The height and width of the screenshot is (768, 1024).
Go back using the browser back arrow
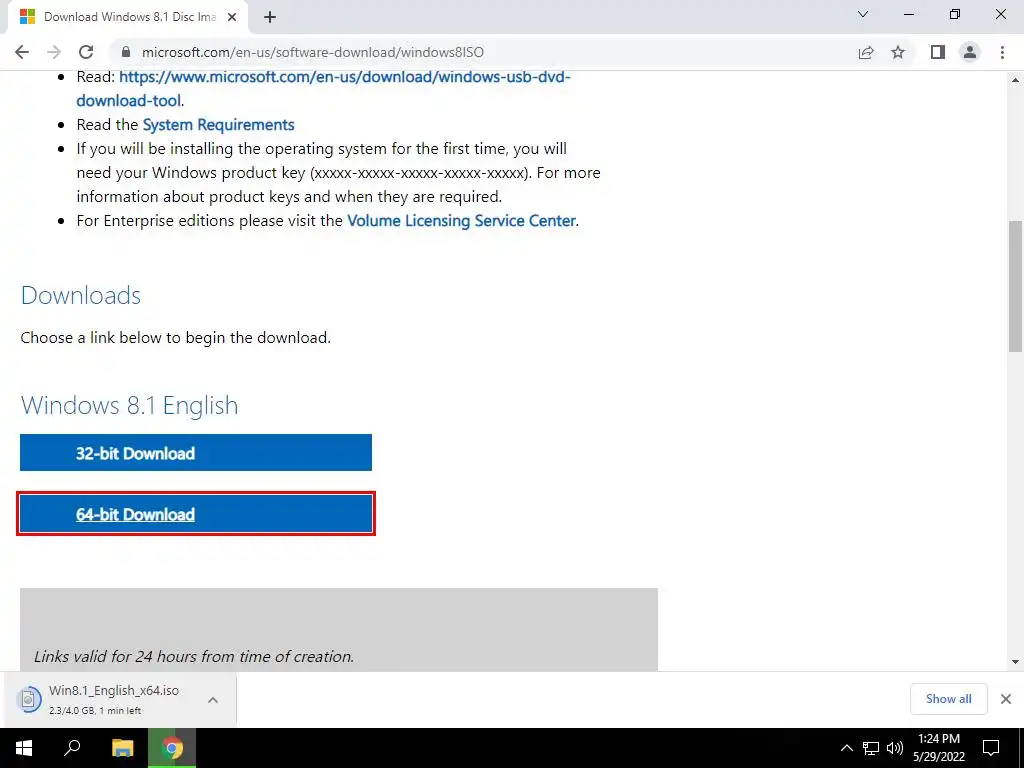[x=22, y=52]
